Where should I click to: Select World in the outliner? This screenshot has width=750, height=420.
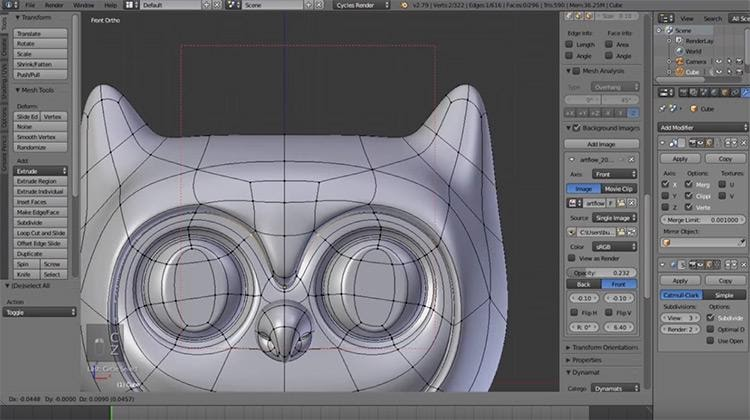(693, 51)
